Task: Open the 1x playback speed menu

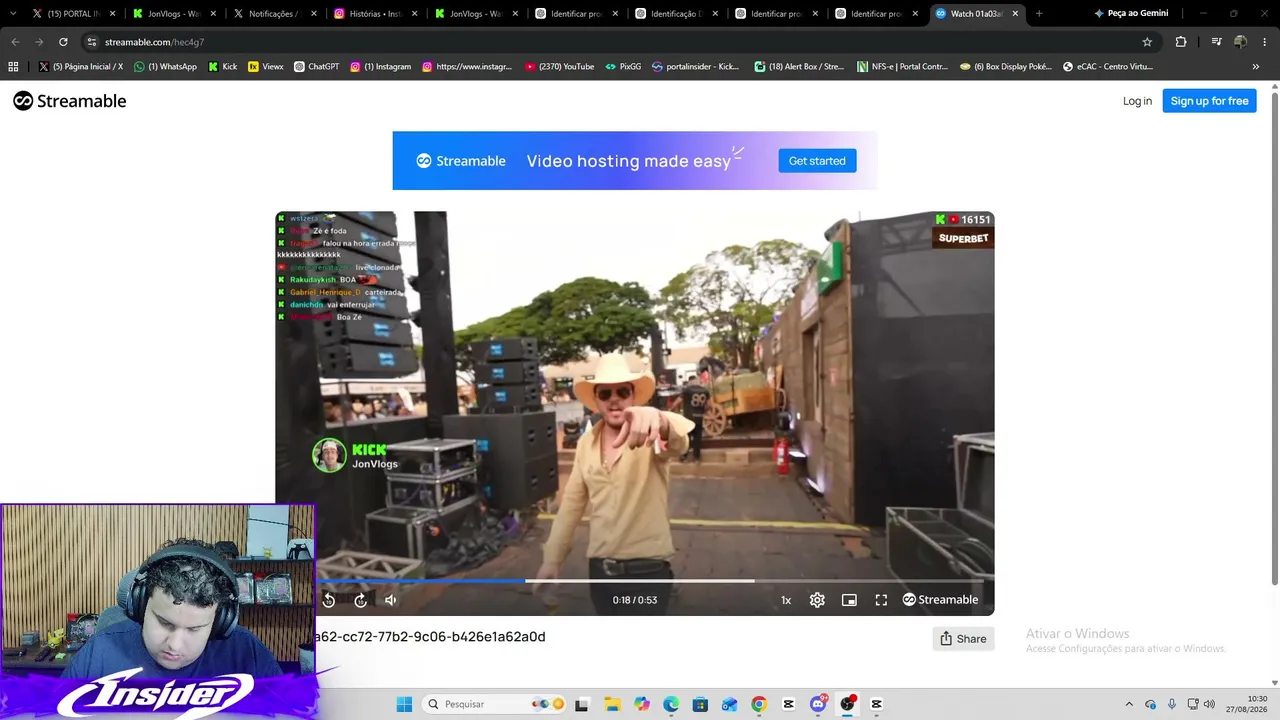Action: [x=786, y=600]
